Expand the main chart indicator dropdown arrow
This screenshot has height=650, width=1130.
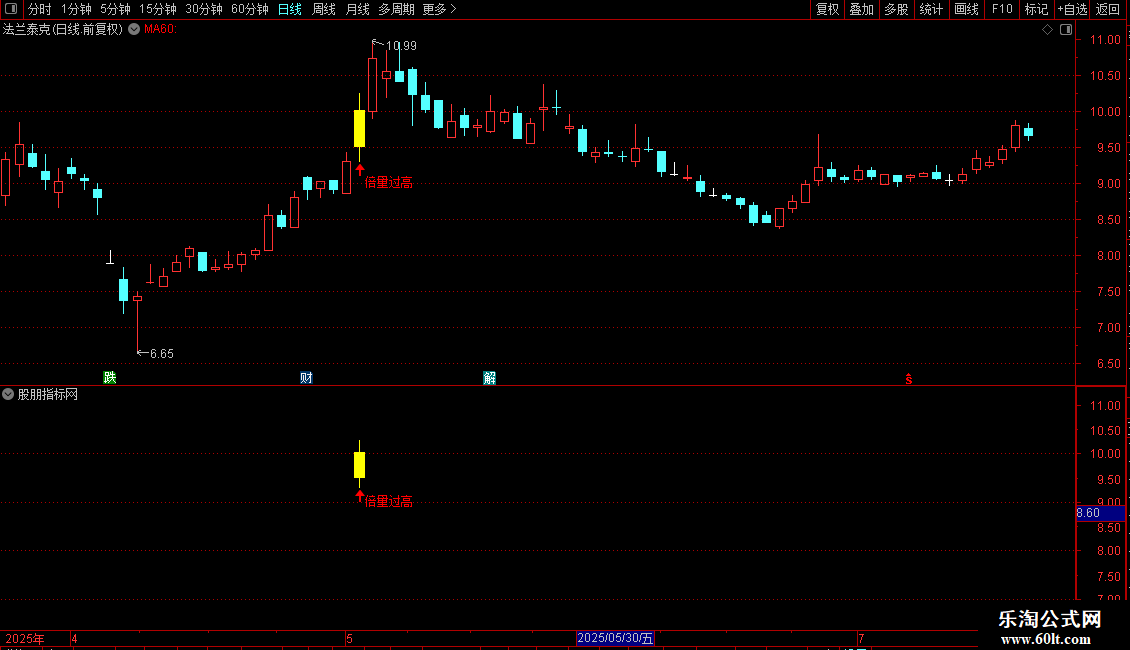(134, 29)
